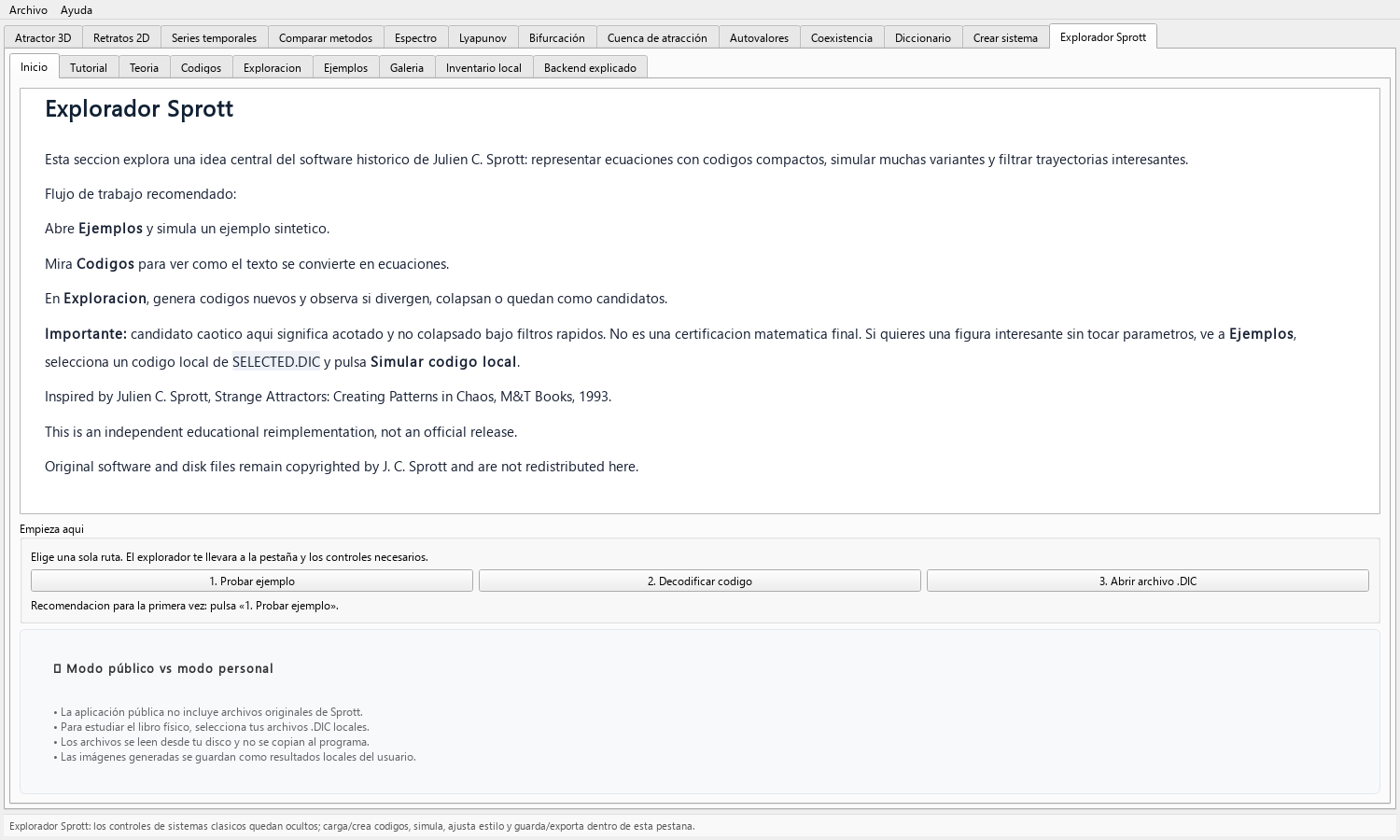
Task: Click the 'Esta seccion explora una idea central' paragraph
Action: click(x=616, y=160)
